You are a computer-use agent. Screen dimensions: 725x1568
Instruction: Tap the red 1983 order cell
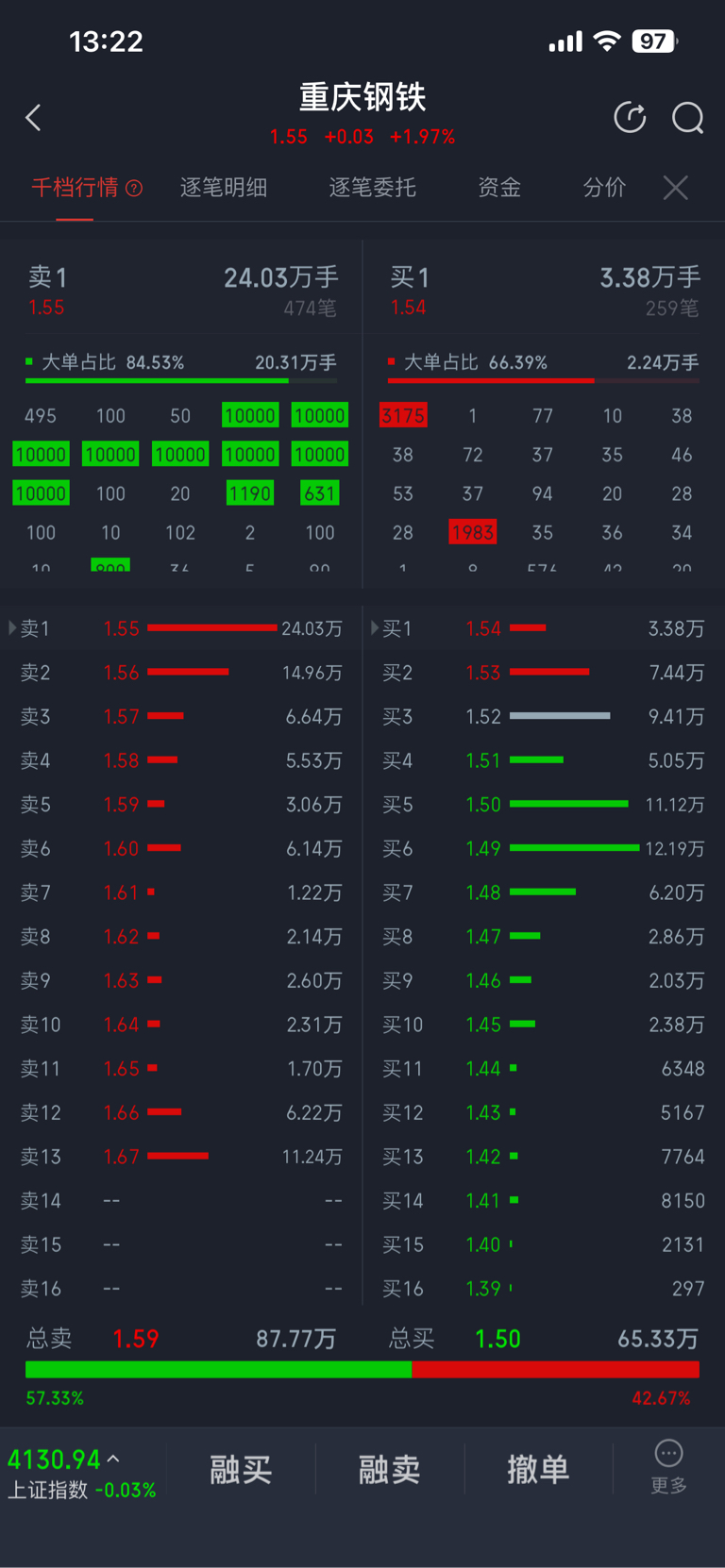click(473, 532)
